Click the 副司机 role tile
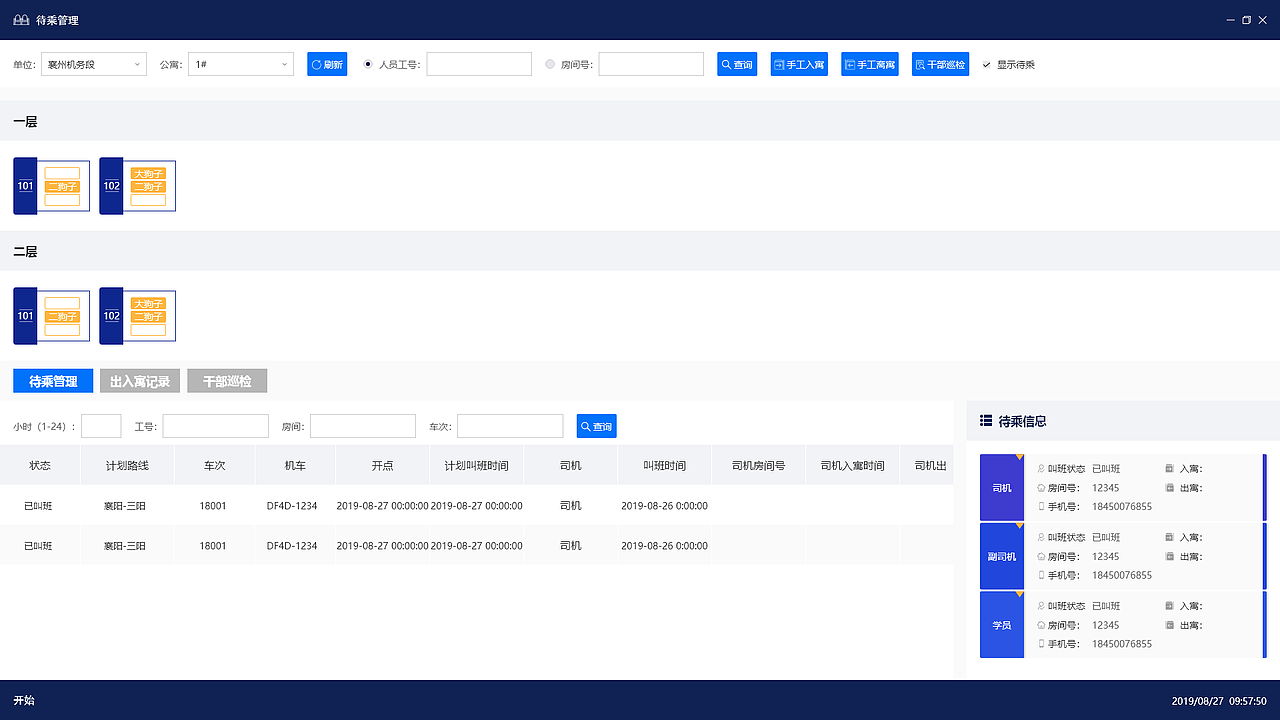This screenshot has width=1280, height=720. point(1002,556)
